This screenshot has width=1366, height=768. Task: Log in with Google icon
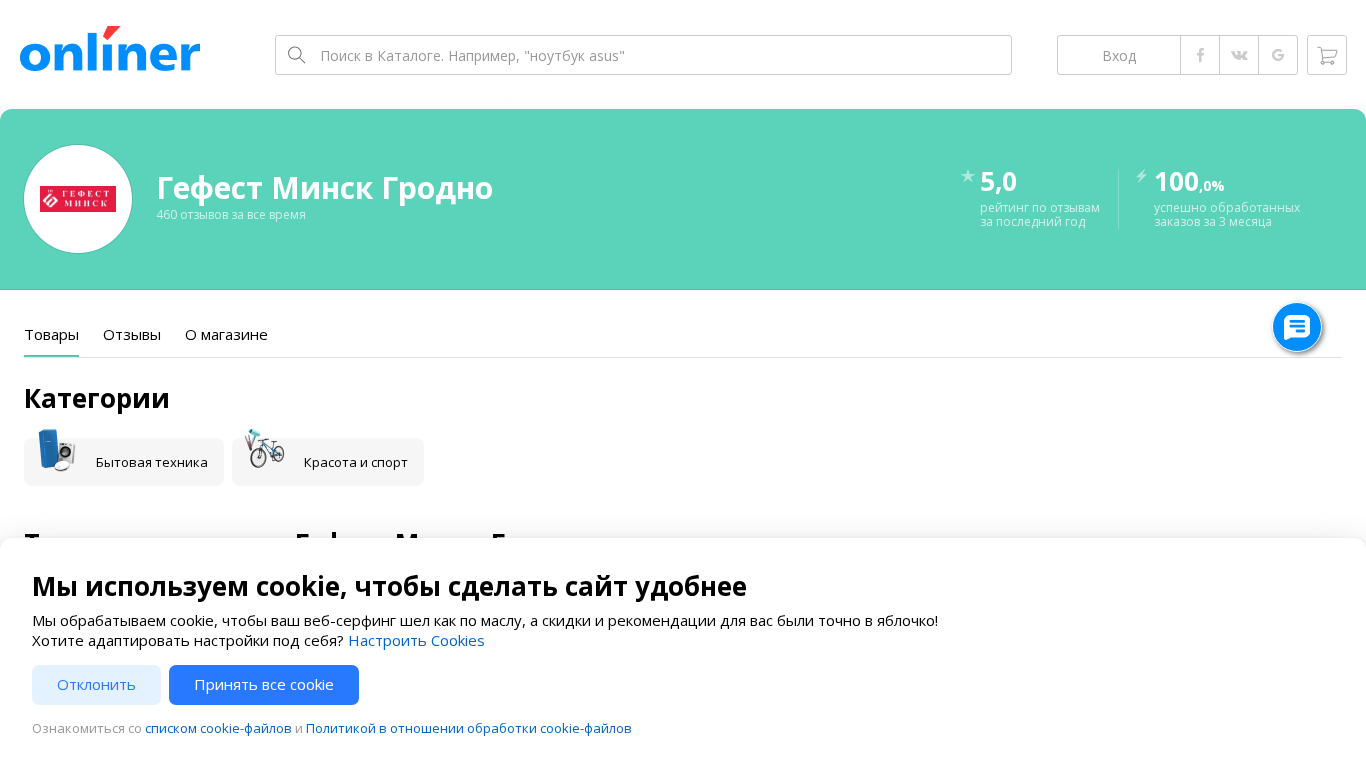click(x=1278, y=55)
